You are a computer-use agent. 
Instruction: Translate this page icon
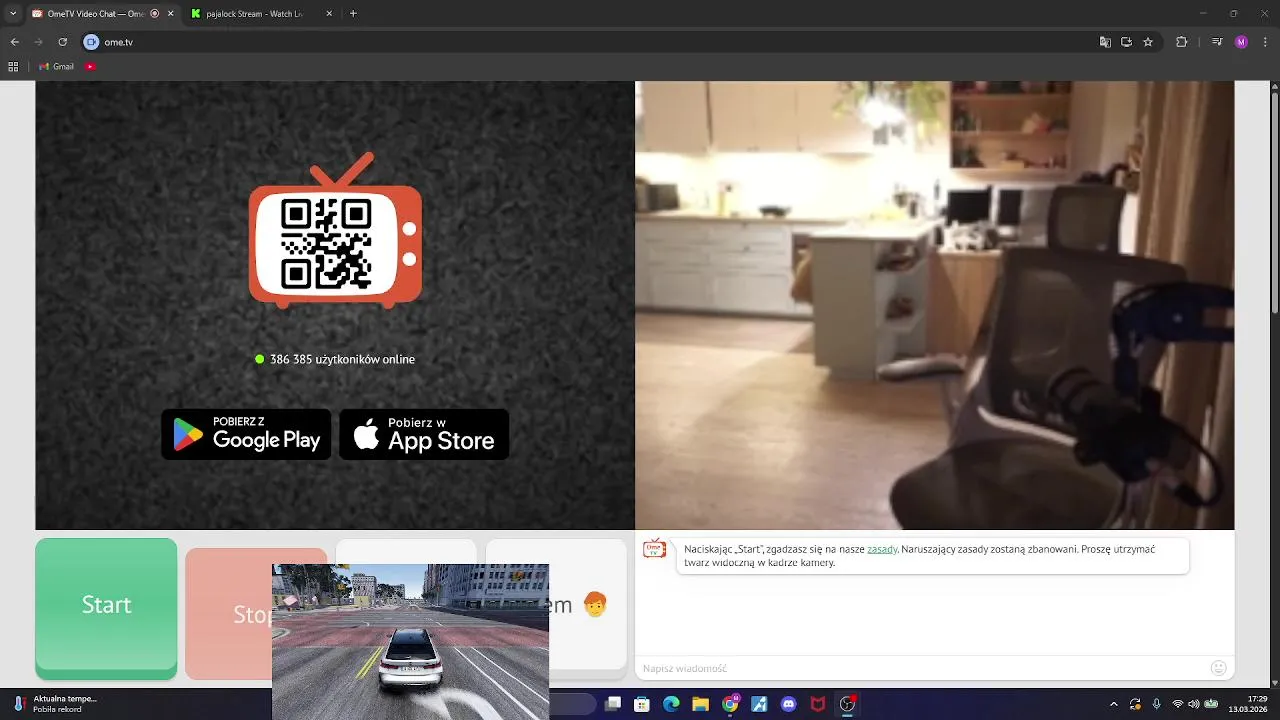coord(1105,42)
